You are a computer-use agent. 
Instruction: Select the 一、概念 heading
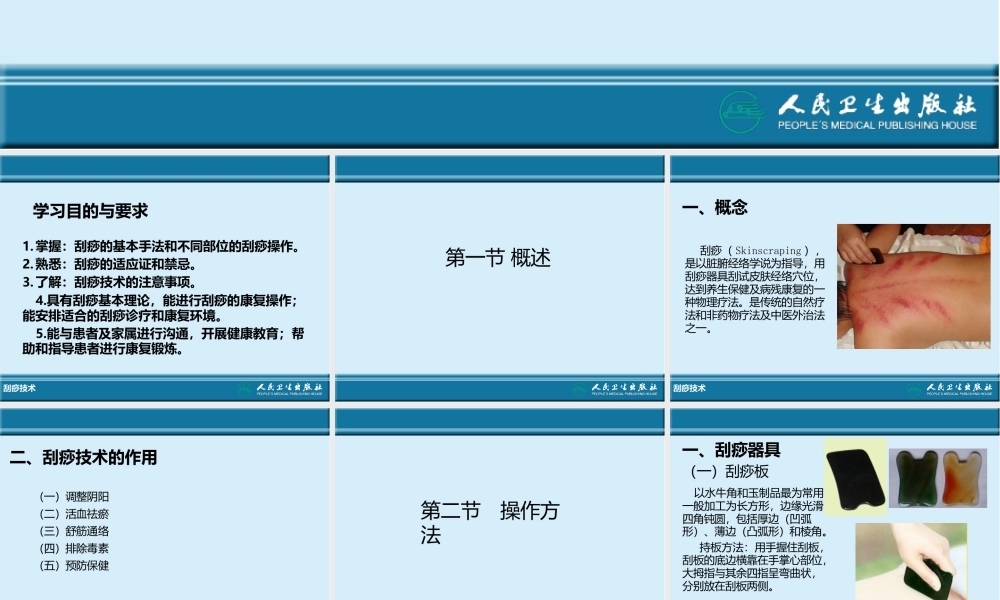coord(714,207)
